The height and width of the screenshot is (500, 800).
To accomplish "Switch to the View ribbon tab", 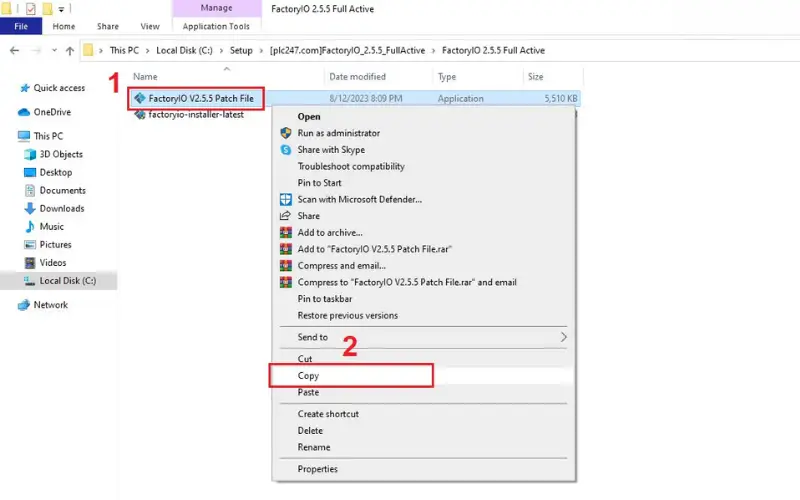I will [x=150, y=26].
